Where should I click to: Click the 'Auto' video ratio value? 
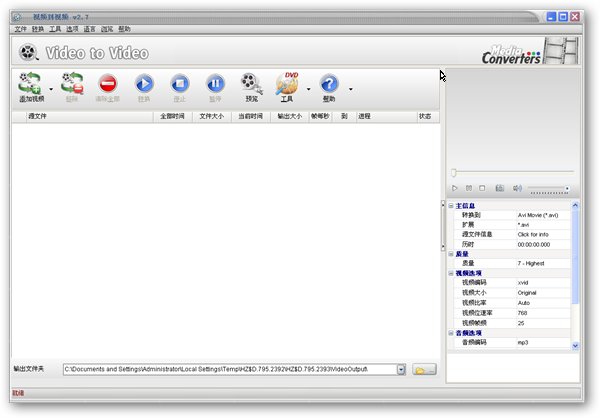[x=524, y=303]
